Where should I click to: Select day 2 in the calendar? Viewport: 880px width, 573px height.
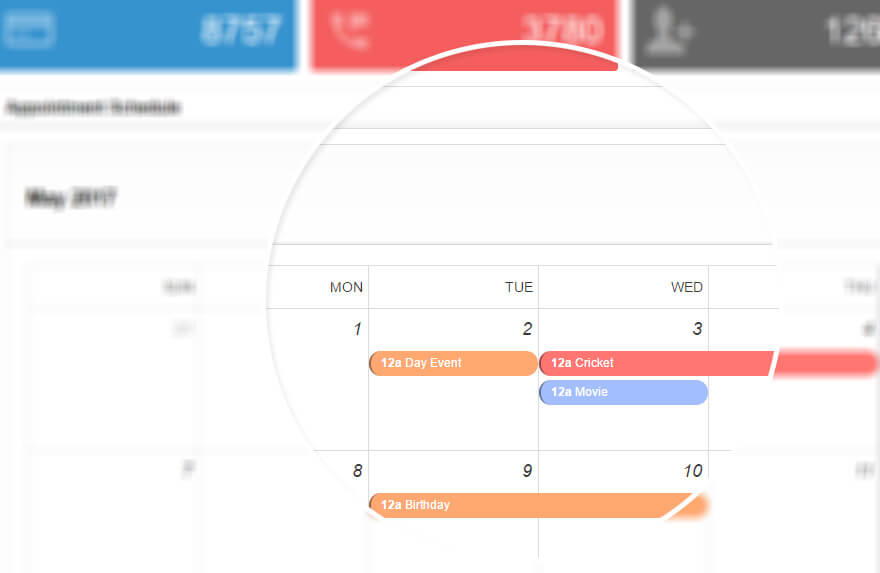pos(527,329)
